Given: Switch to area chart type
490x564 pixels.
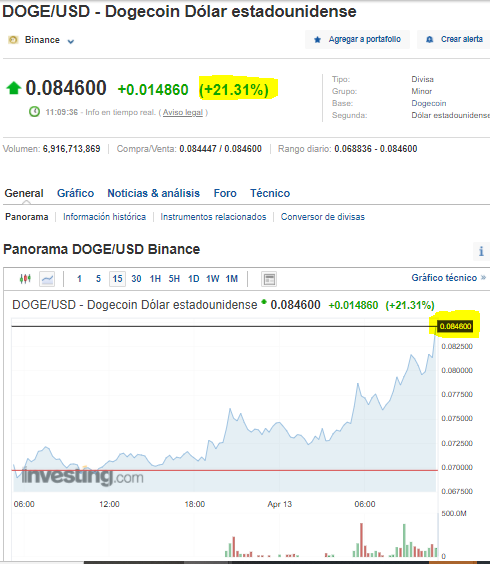Looking at the screenshot, I should tap(47, 279).
